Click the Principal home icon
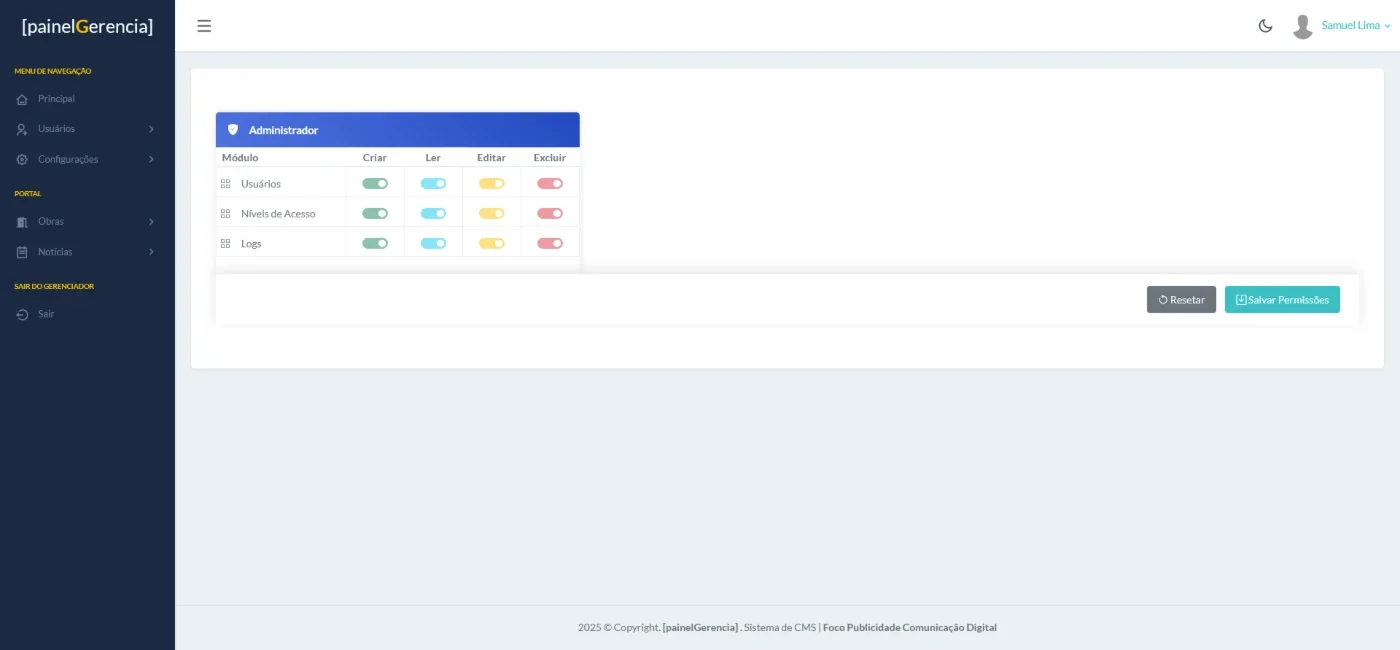The image size is (1400, 650). tap(22, 99)
